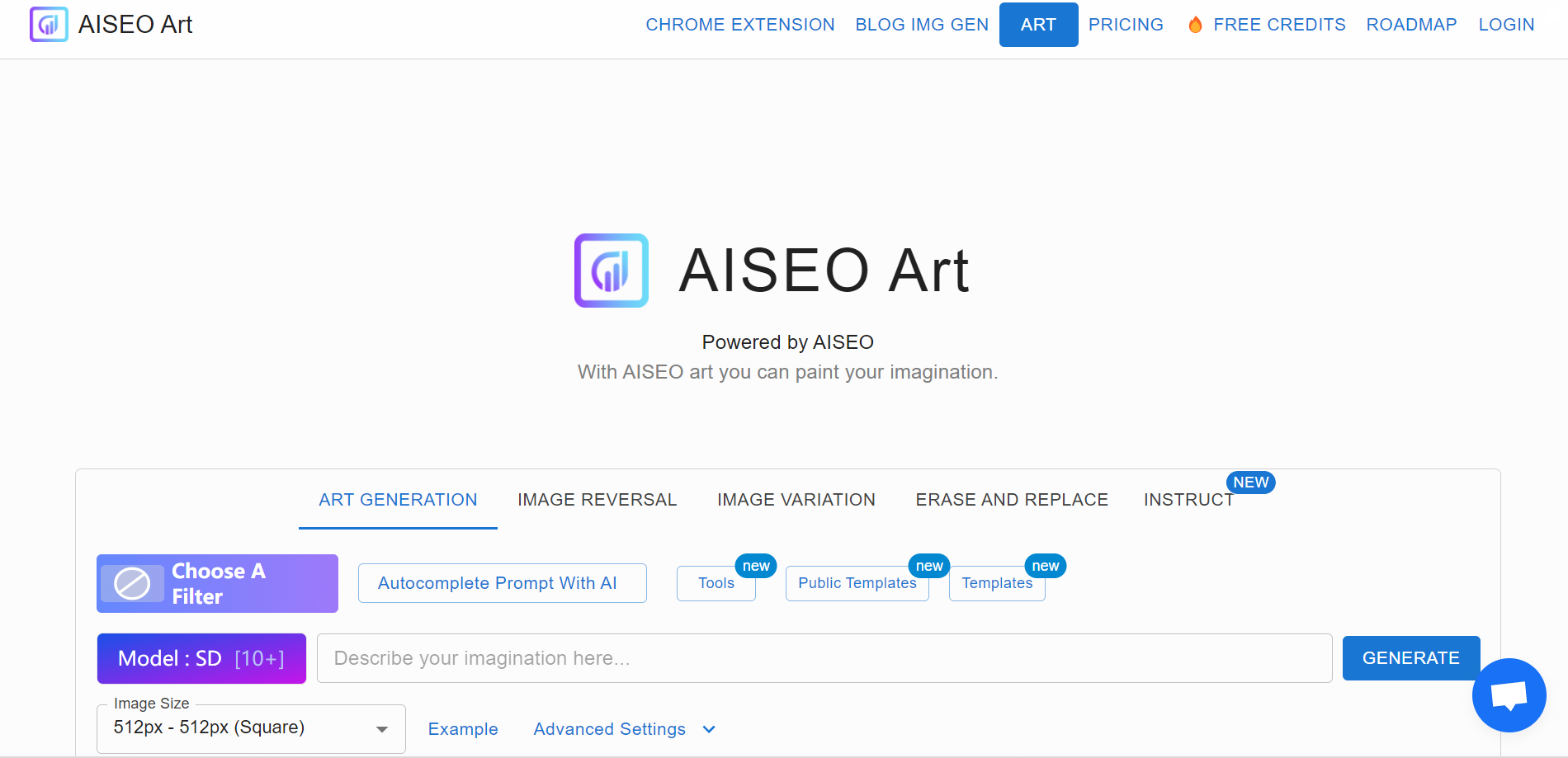
Task: Click the Example link
Action: tap(463, 729)
